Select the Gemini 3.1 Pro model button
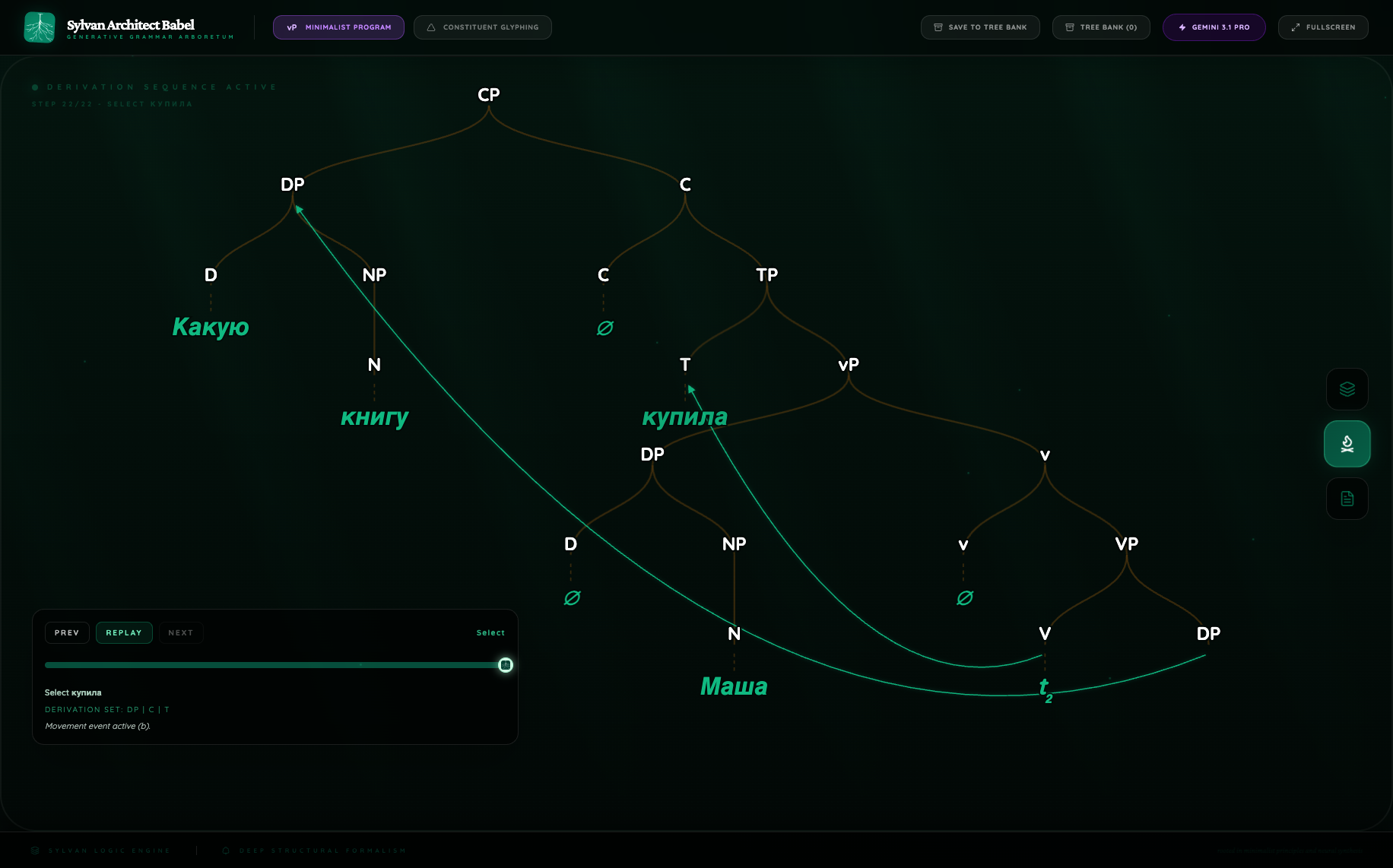Image resolution: width=1393 pixels, height=868 pixels. (1214, 27)
